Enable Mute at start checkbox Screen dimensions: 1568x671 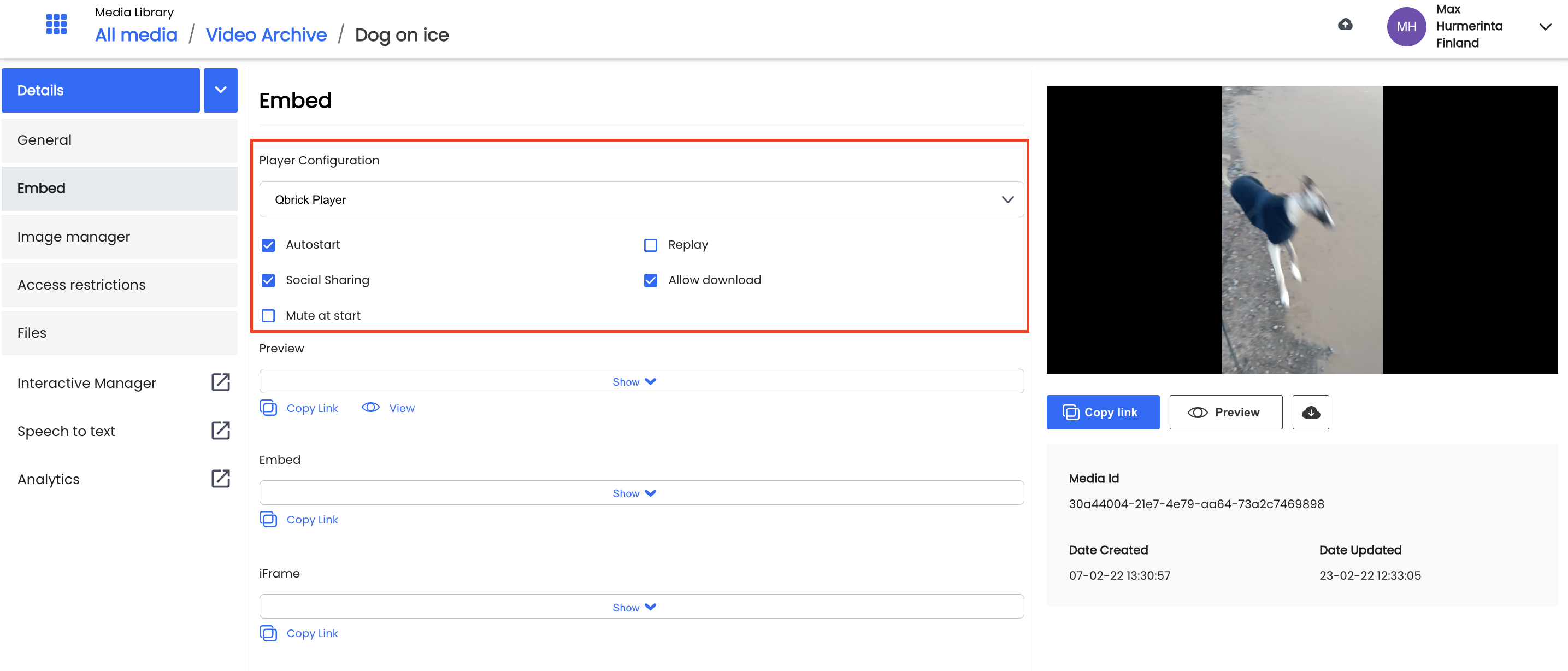pos(268,316)
